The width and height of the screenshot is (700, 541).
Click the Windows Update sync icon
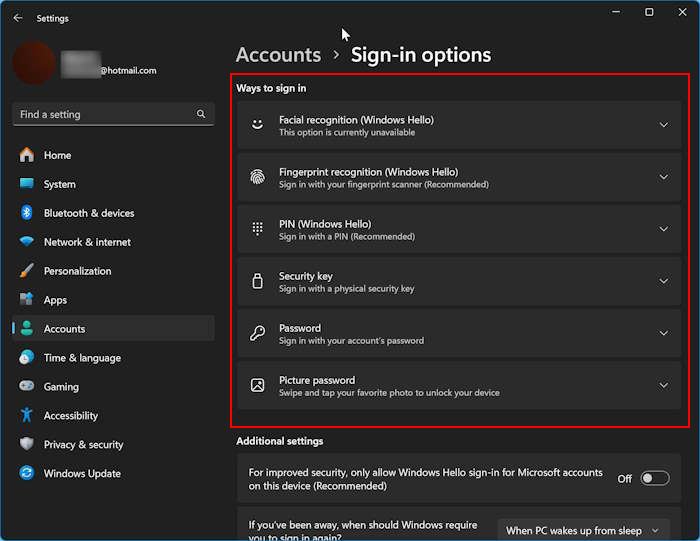pos(27,473)
